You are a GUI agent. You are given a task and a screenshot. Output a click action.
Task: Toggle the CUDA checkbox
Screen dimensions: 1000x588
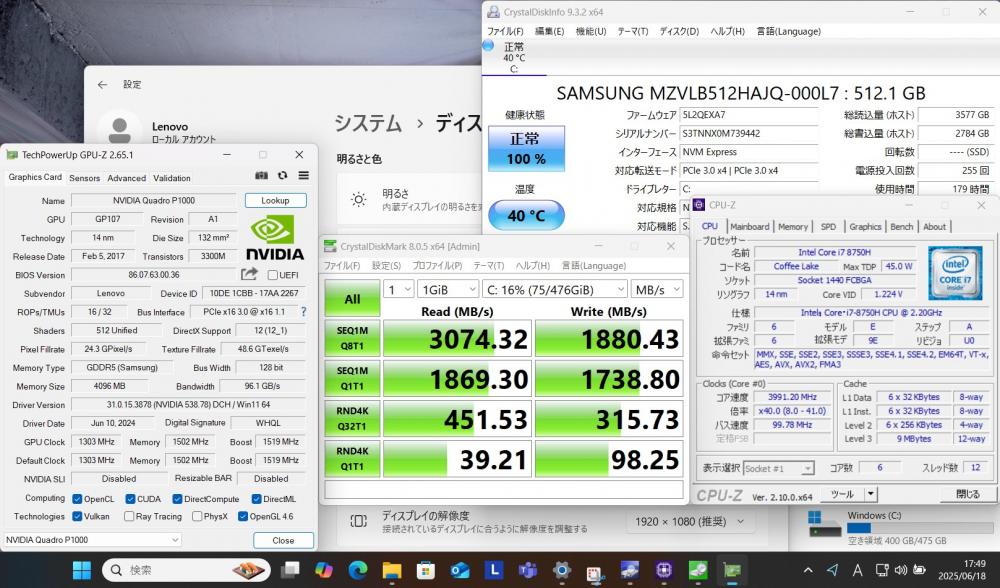pyautogui.click(x=130, y=499)
